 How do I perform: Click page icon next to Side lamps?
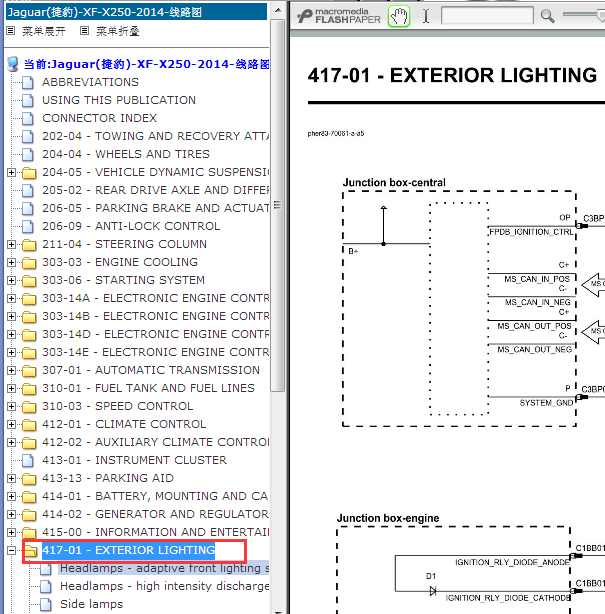pos(46,605)
